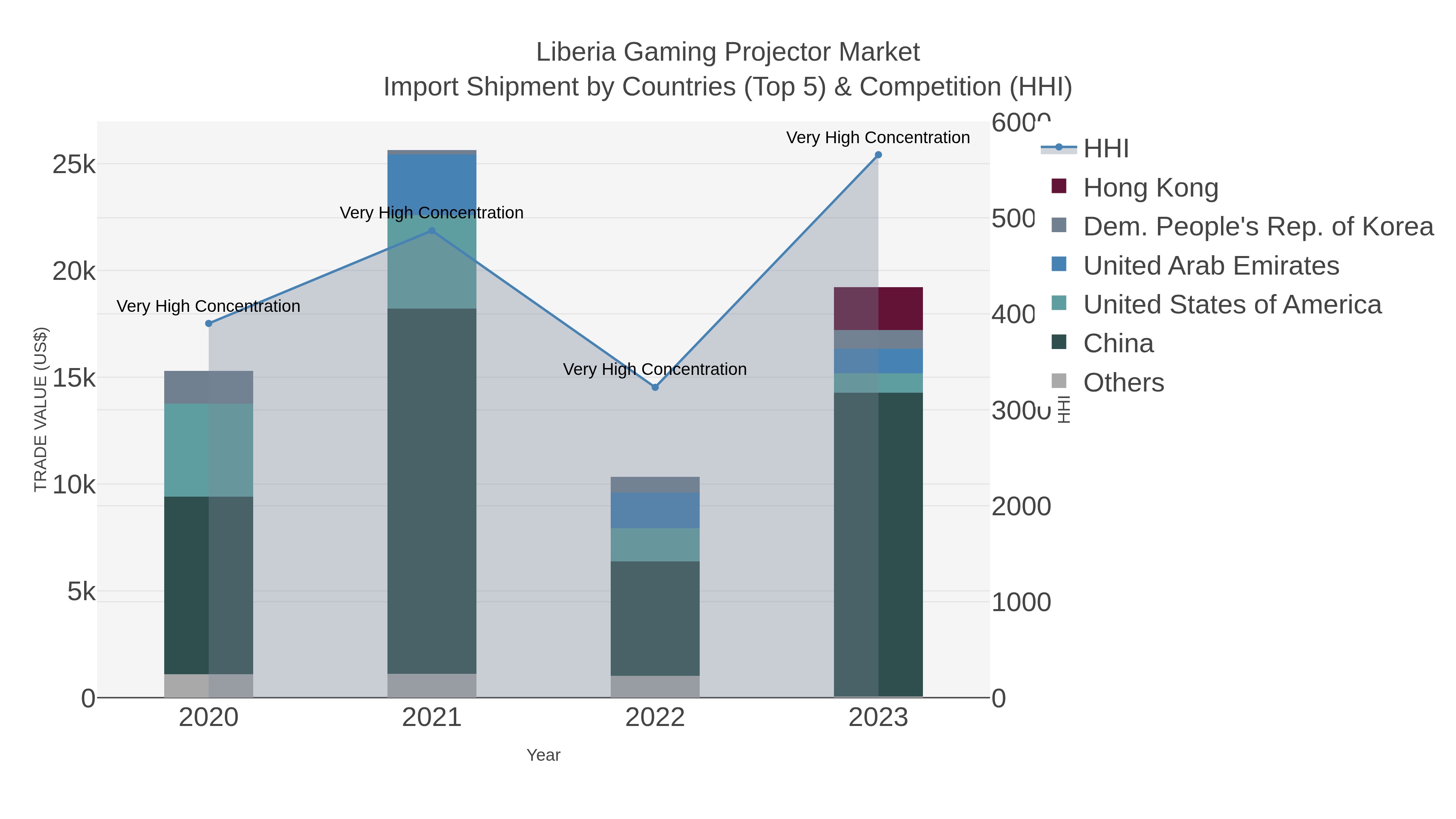Click the China dark green color swatch

pyautogui.click(x=1059, y=342)
